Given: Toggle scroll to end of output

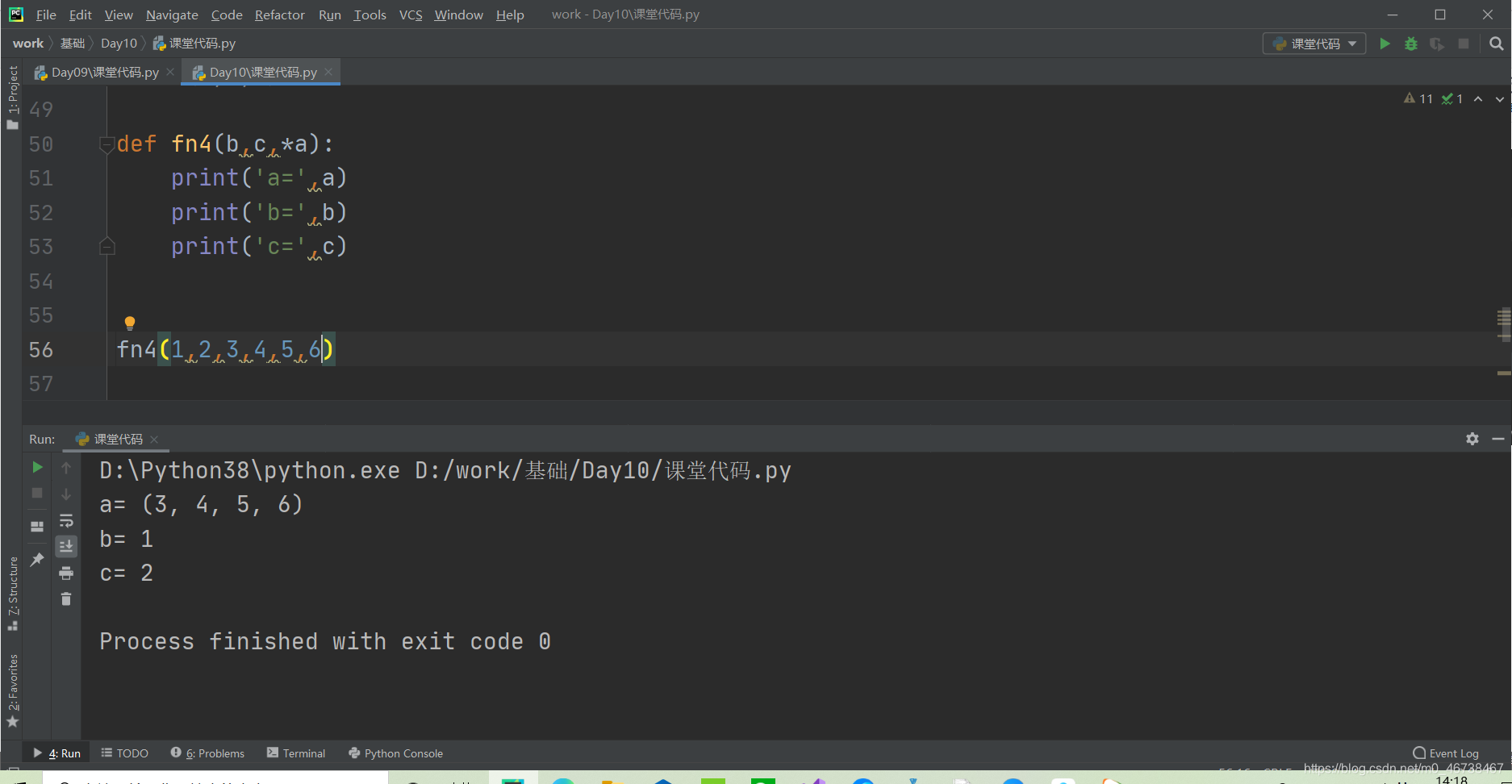Looking at the screenshot, I should [x=66, y=546].
